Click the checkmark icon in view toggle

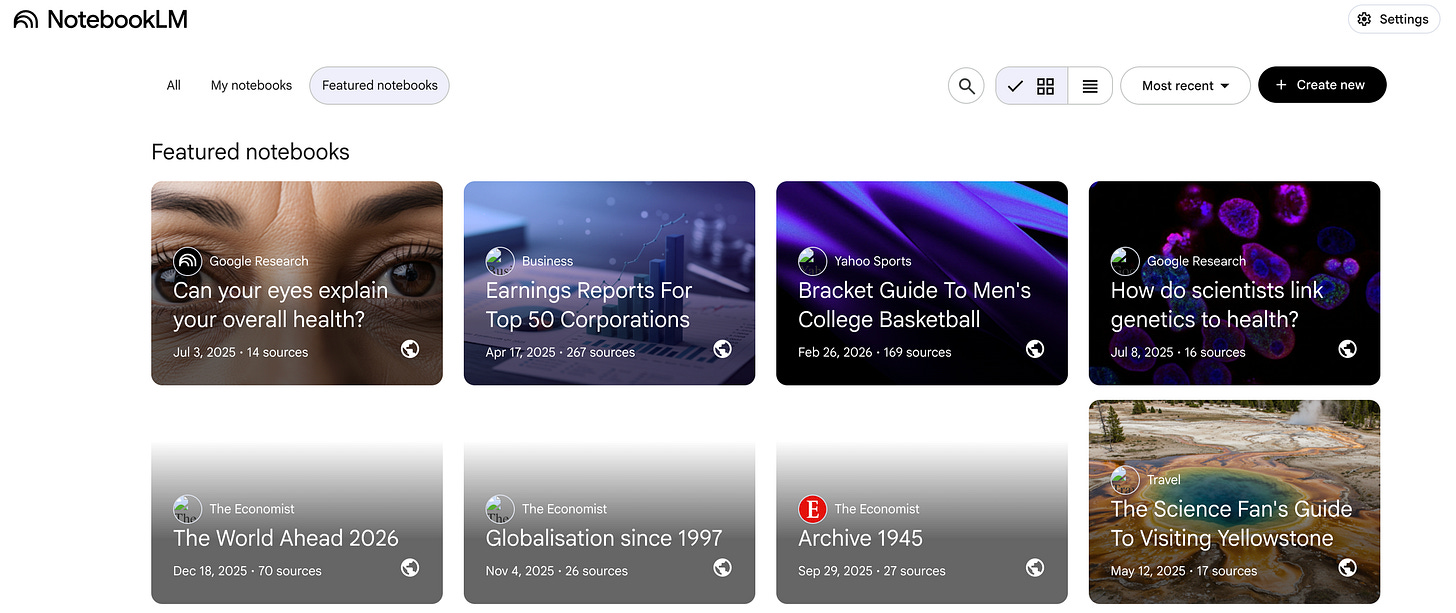(1015, 86)
